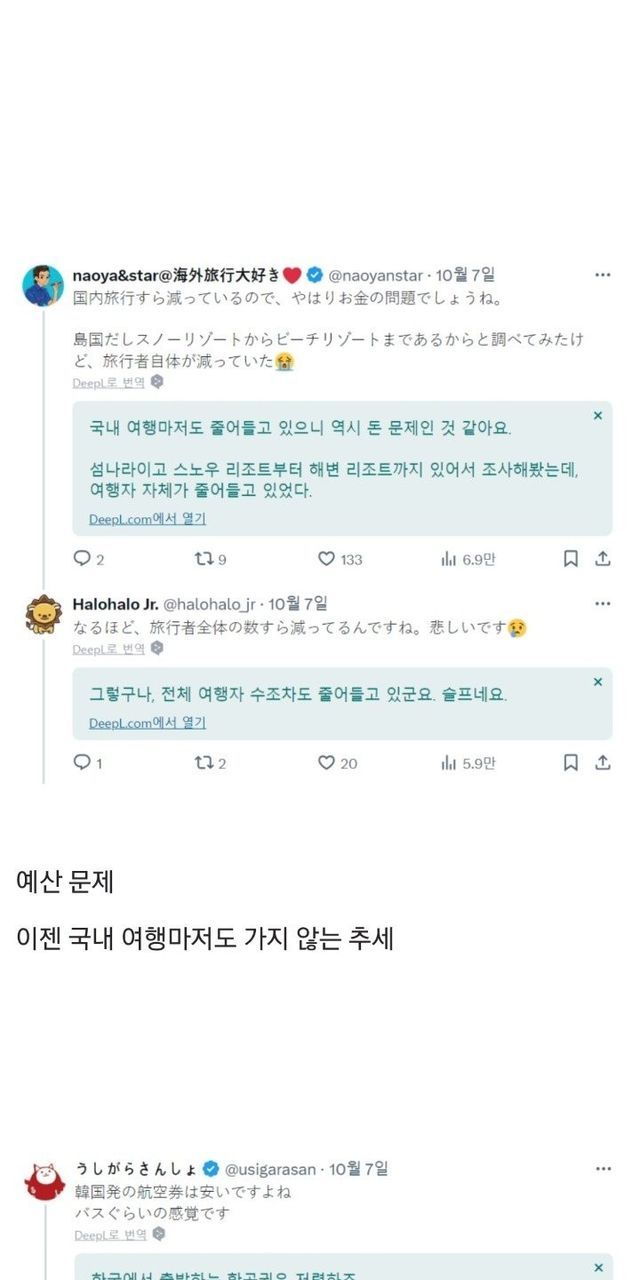Viewport: 640px width, 1280px height.
Task: Open more options for usigarasan's tweet
Action: [x=602, y=1169]
